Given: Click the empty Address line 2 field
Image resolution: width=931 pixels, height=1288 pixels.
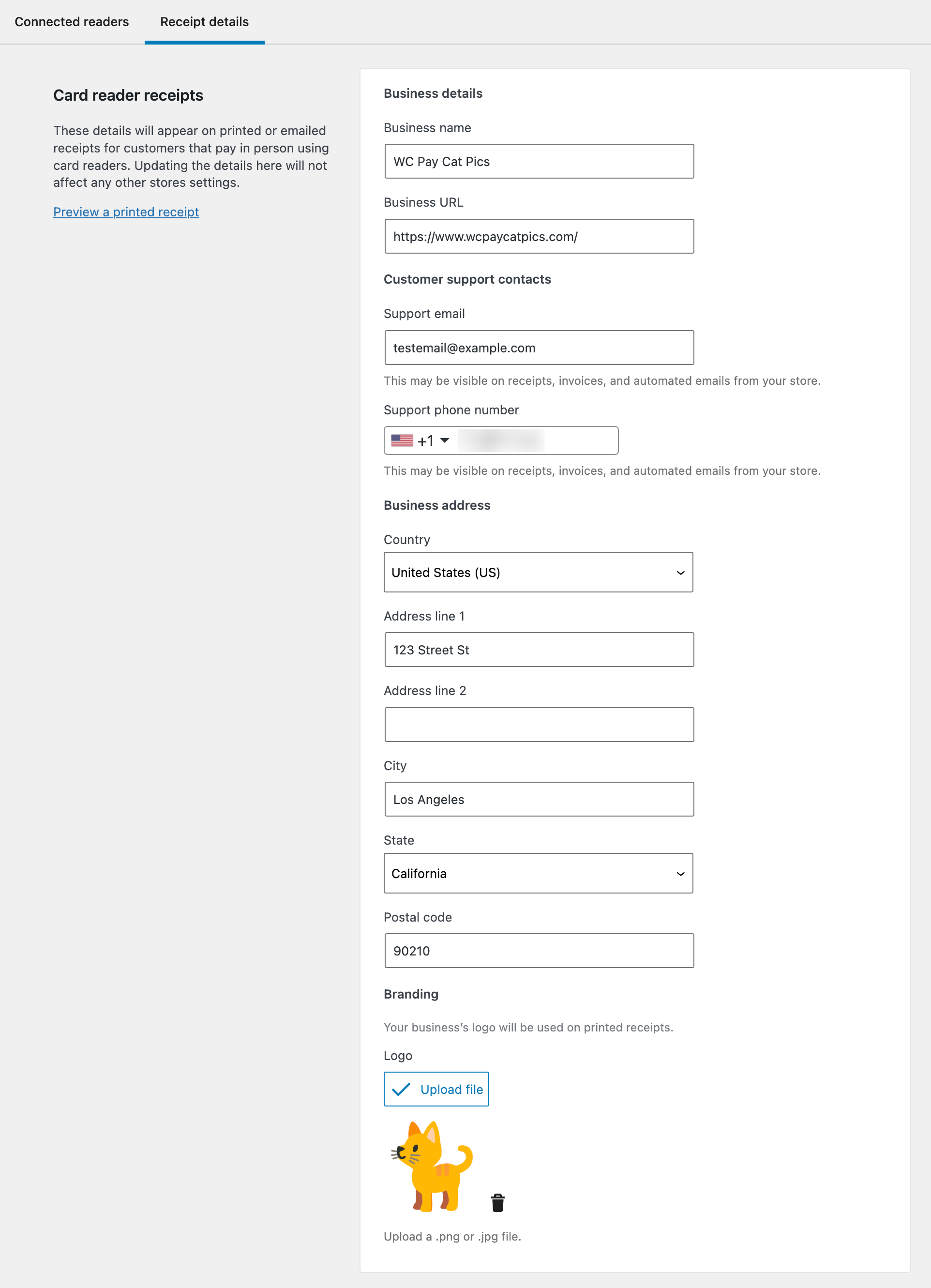Looking at the screenshot, I should 539,725.
